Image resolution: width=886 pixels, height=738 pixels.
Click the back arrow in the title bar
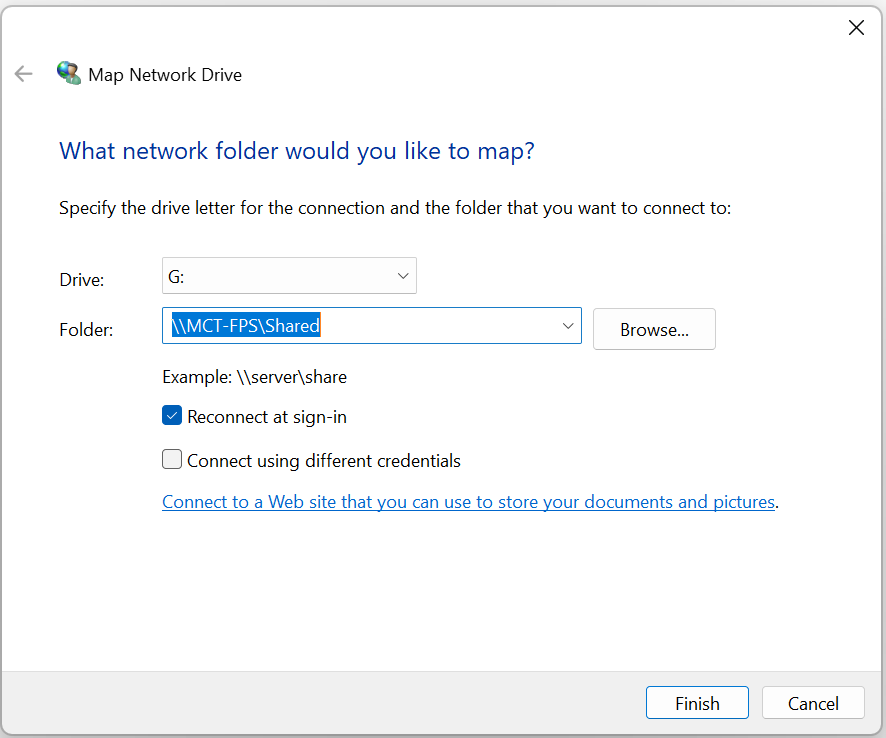click(23, 74)
